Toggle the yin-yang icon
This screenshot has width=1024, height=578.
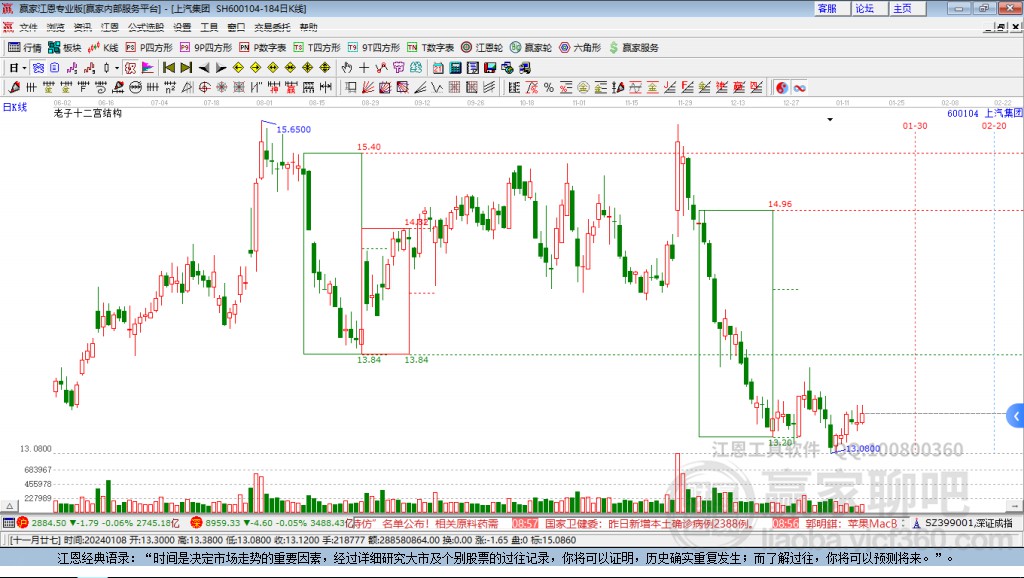[782, 88]
